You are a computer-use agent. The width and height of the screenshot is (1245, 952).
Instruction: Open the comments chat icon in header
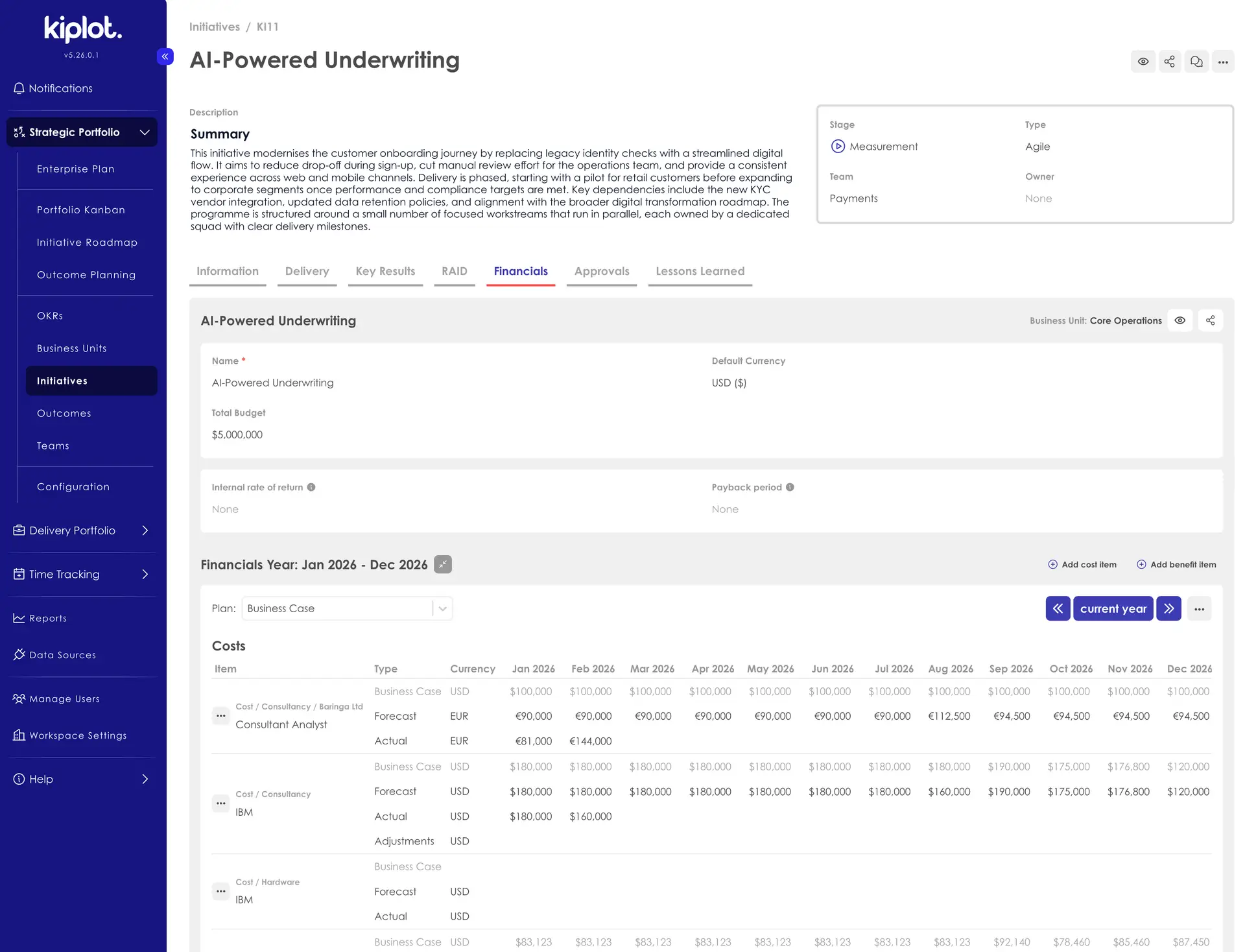[x=1196, y=62]
